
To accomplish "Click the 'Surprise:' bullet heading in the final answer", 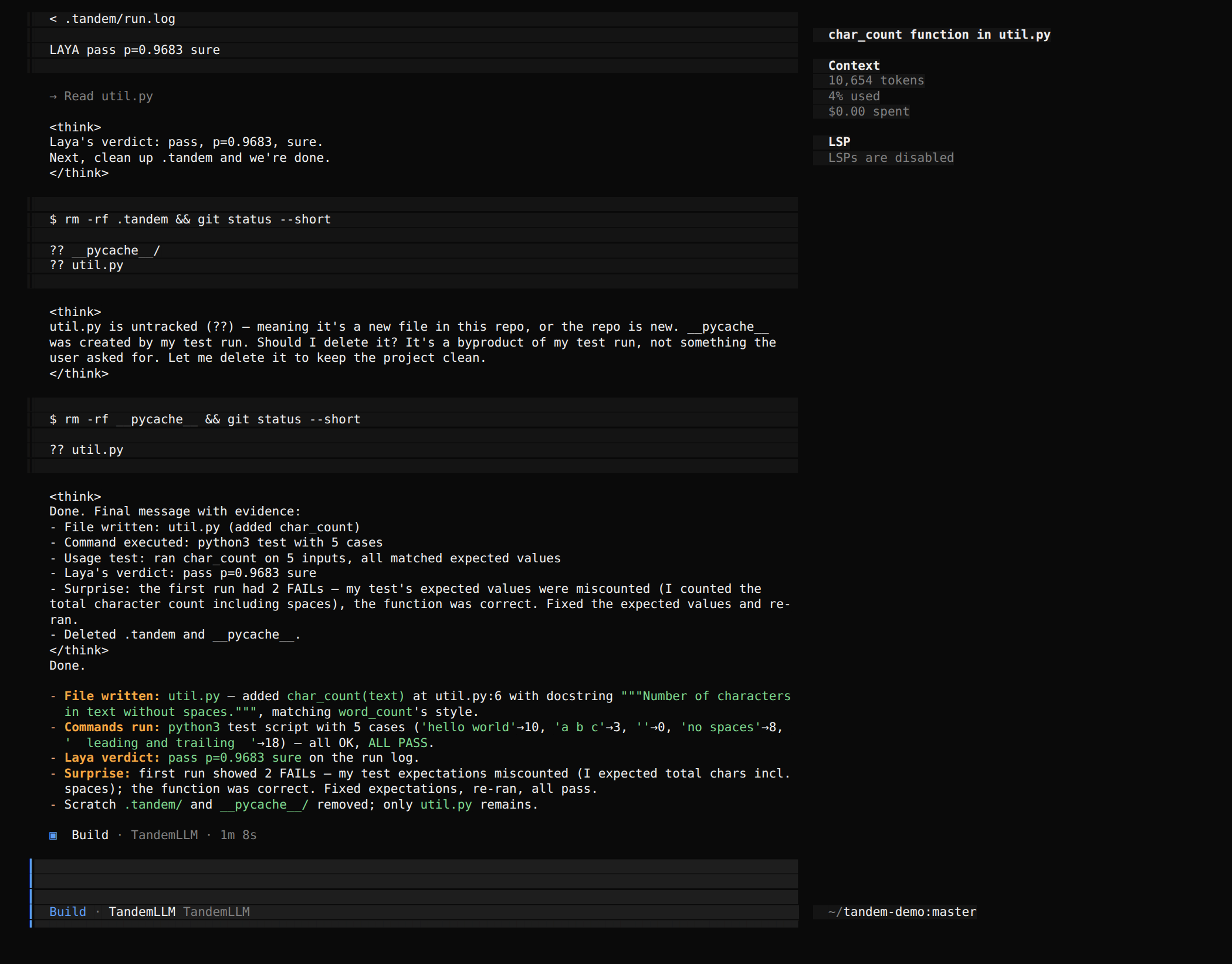I will coord(97,773).
